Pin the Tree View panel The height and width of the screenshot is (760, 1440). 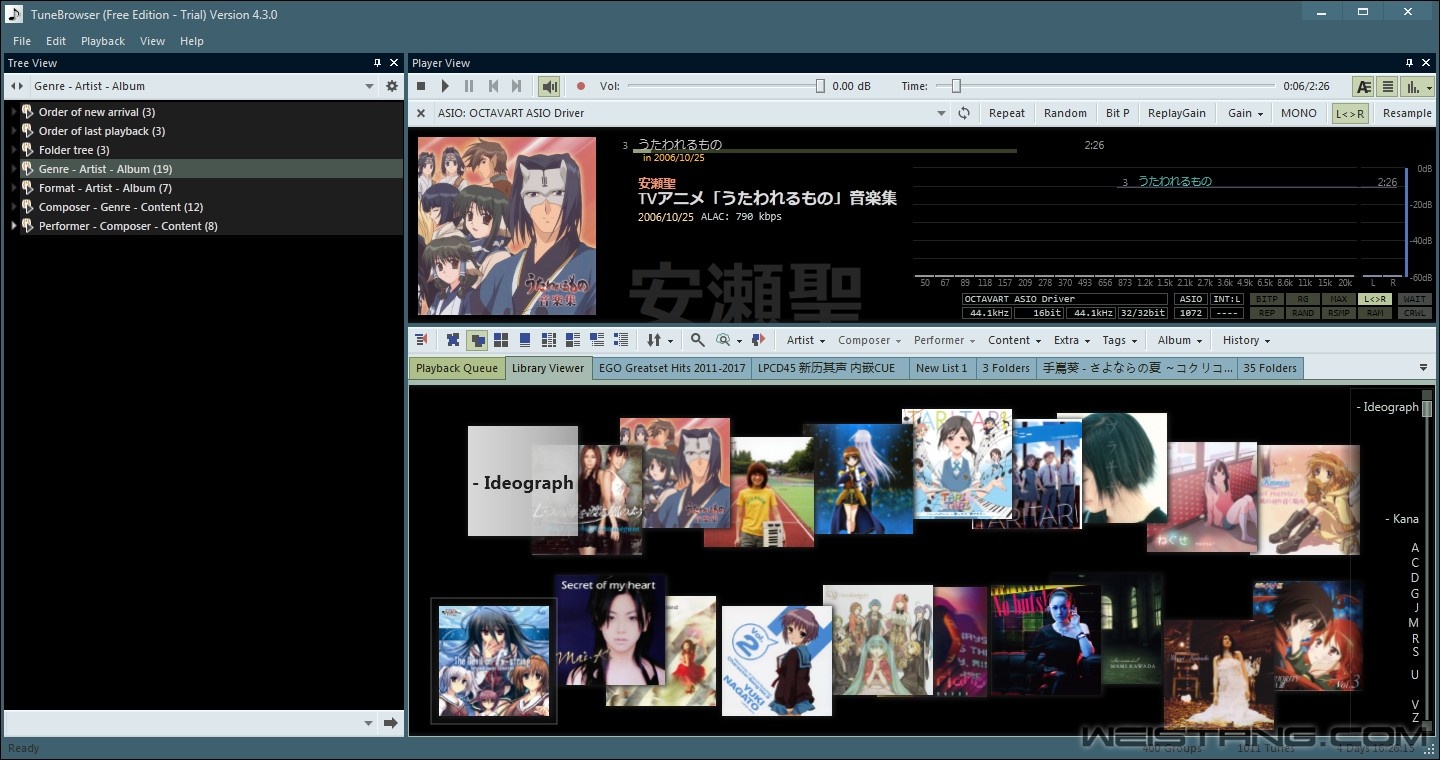378,62
